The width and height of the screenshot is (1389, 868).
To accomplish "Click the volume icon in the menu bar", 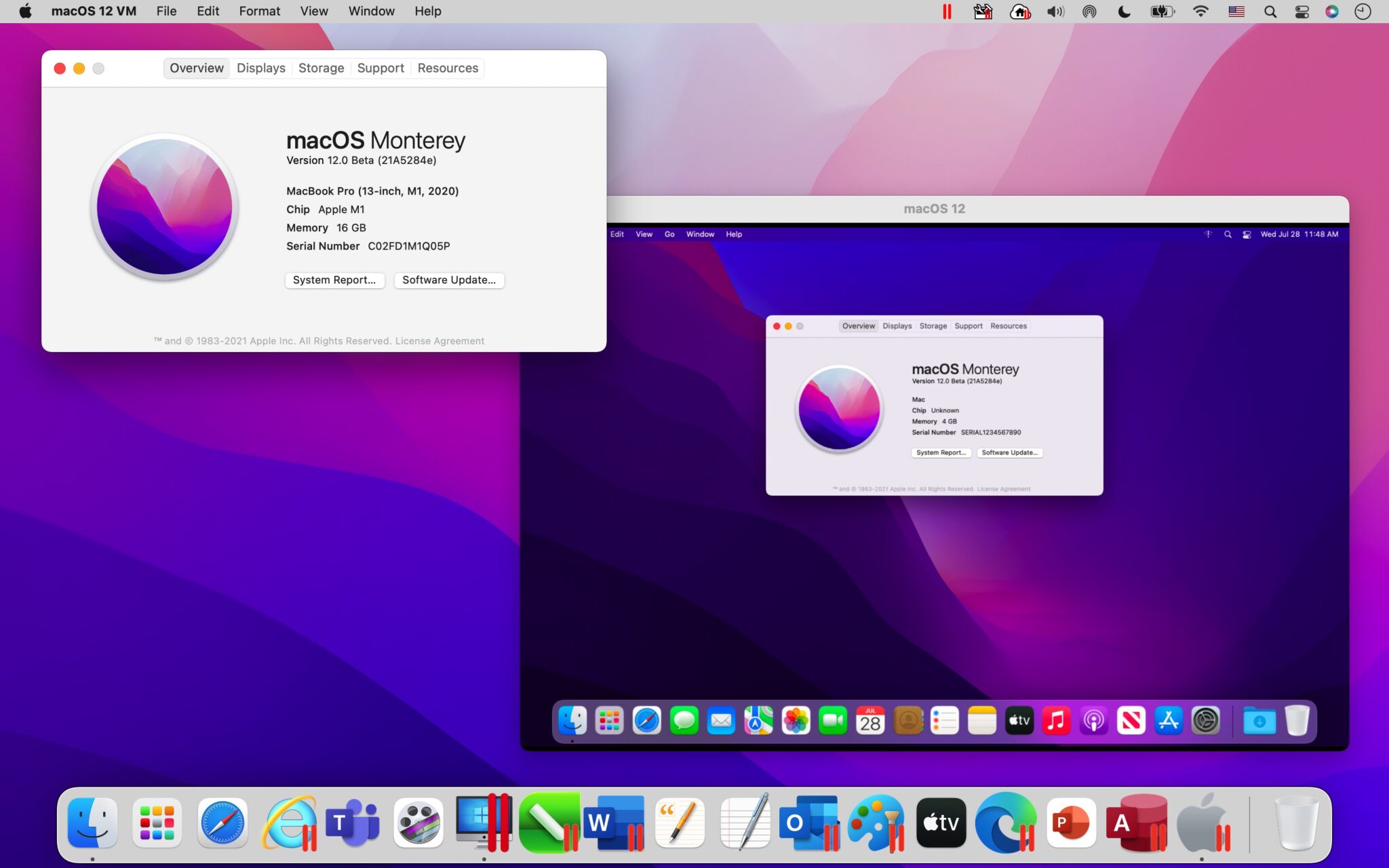I will pos(1057,11).
